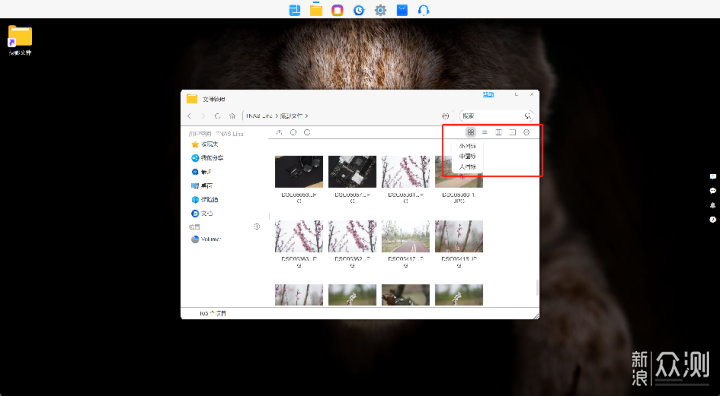720x396 pixels.
Task: Open the view settings gear in file toolbar
Action: [x=527, y=132]
